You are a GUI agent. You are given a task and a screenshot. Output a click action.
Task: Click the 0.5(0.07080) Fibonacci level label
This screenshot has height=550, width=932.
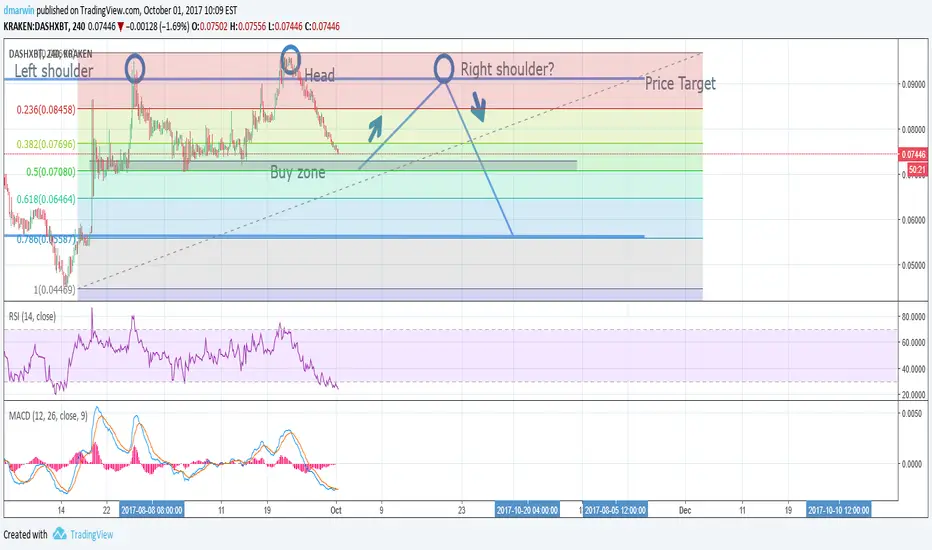(51, 172)
